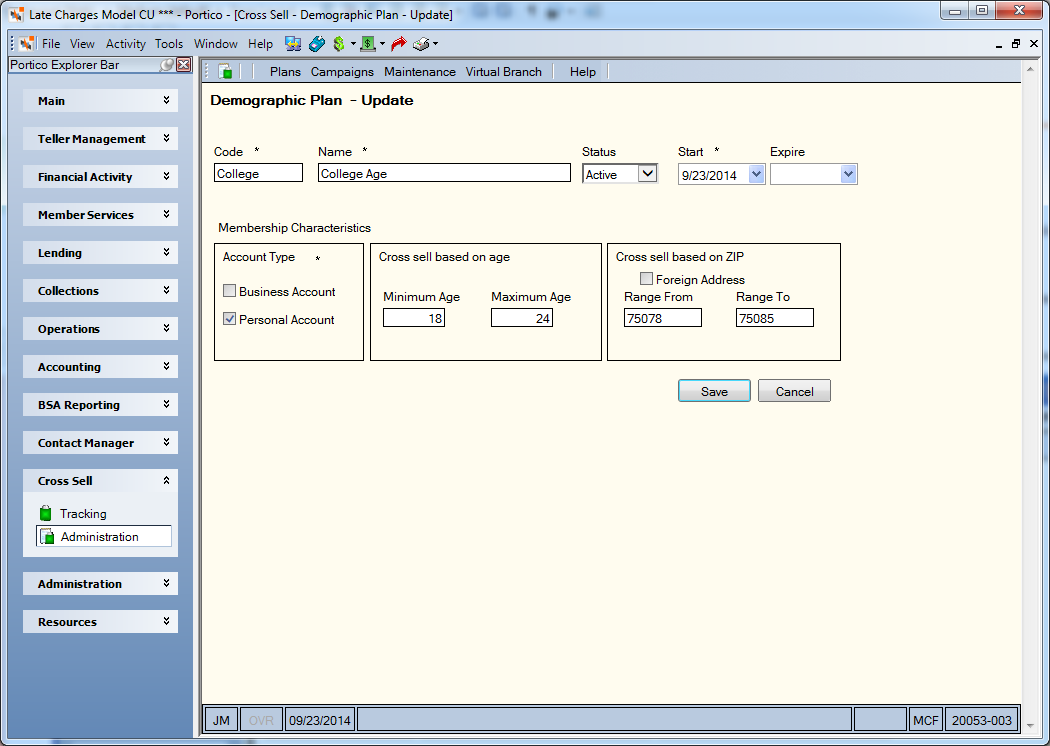The width and height of the screenshot is (1050, 746).
Task: Click the network computers toolbar icon
Action: tap(293, 44)
